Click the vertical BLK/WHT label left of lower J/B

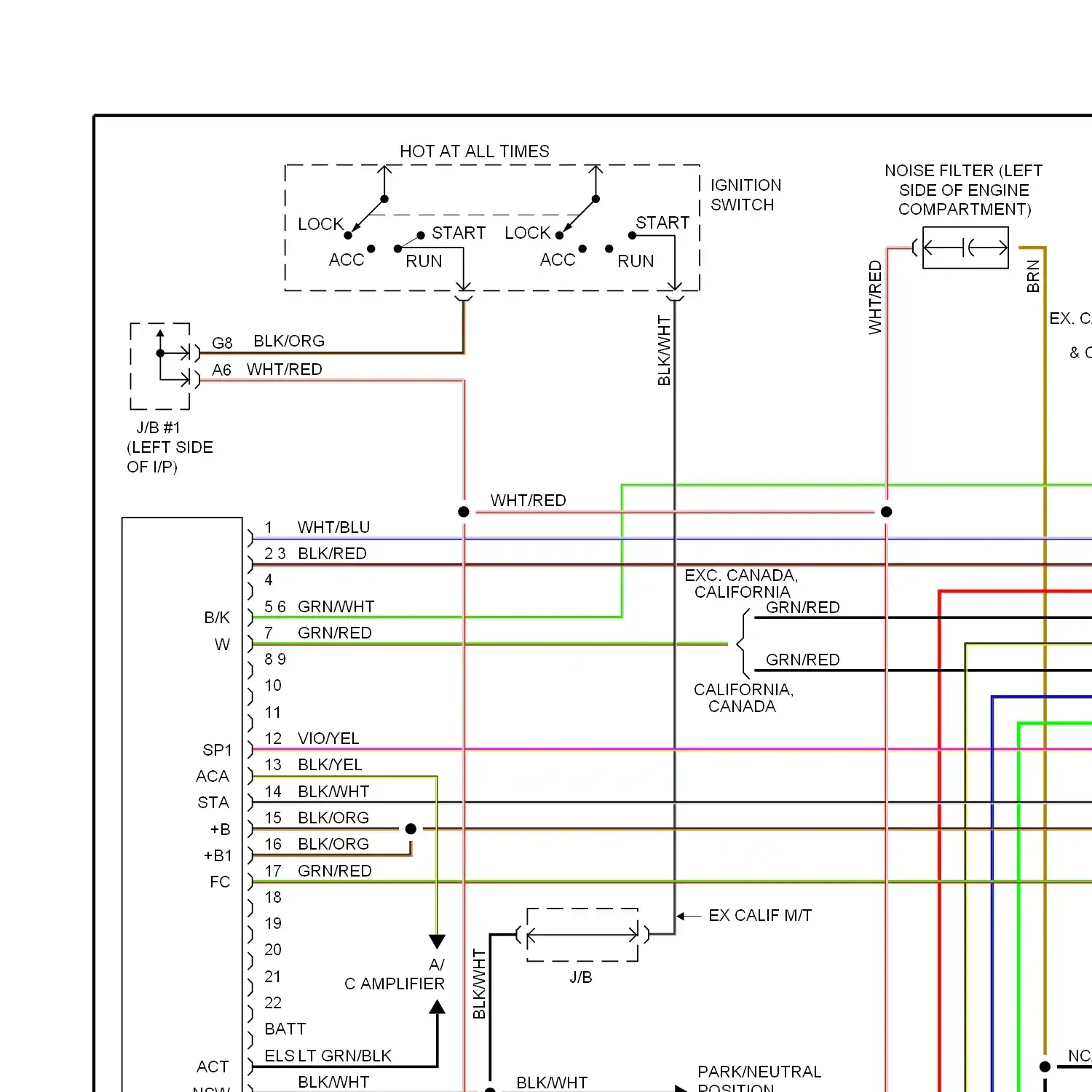(x=479, y=984)
